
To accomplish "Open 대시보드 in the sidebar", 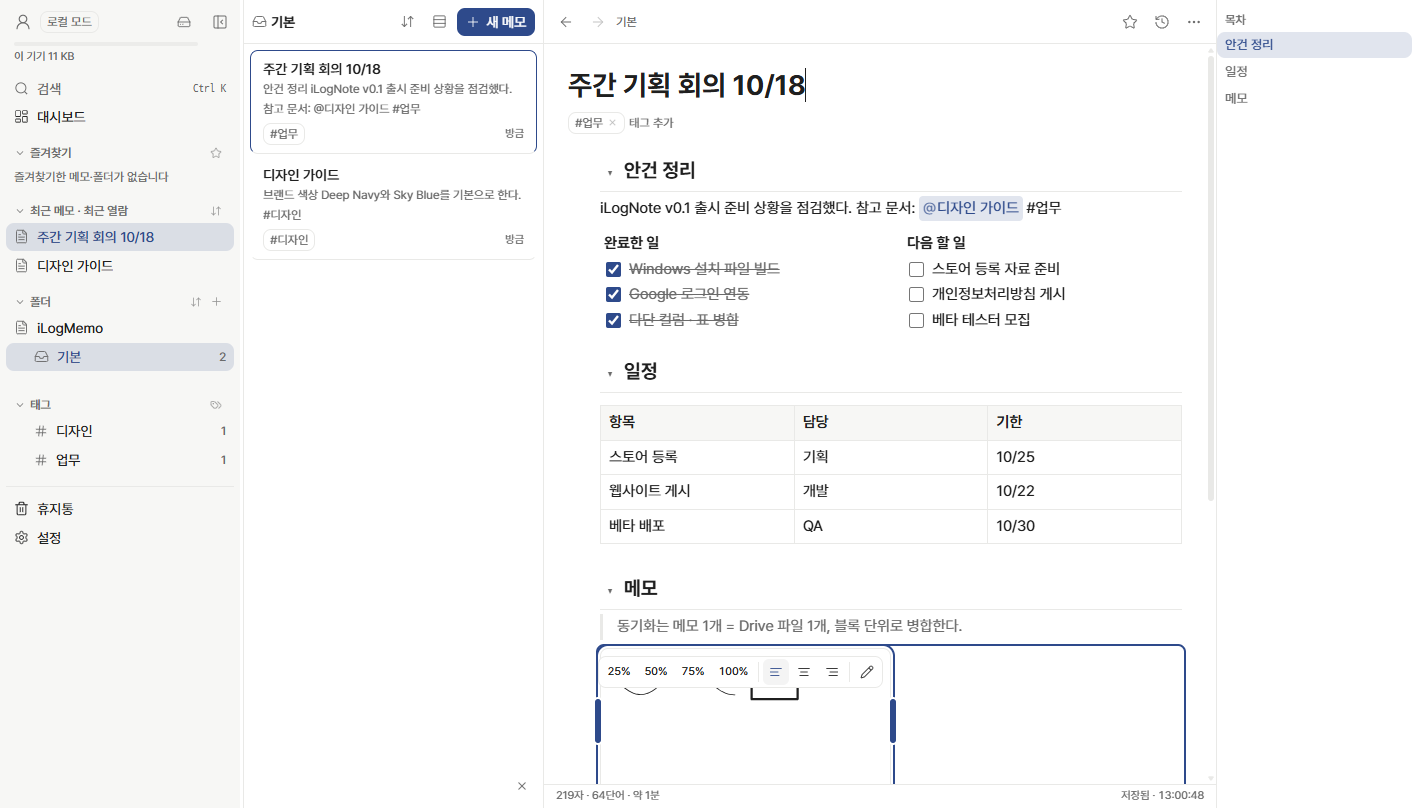I will (x=120, y=117).
